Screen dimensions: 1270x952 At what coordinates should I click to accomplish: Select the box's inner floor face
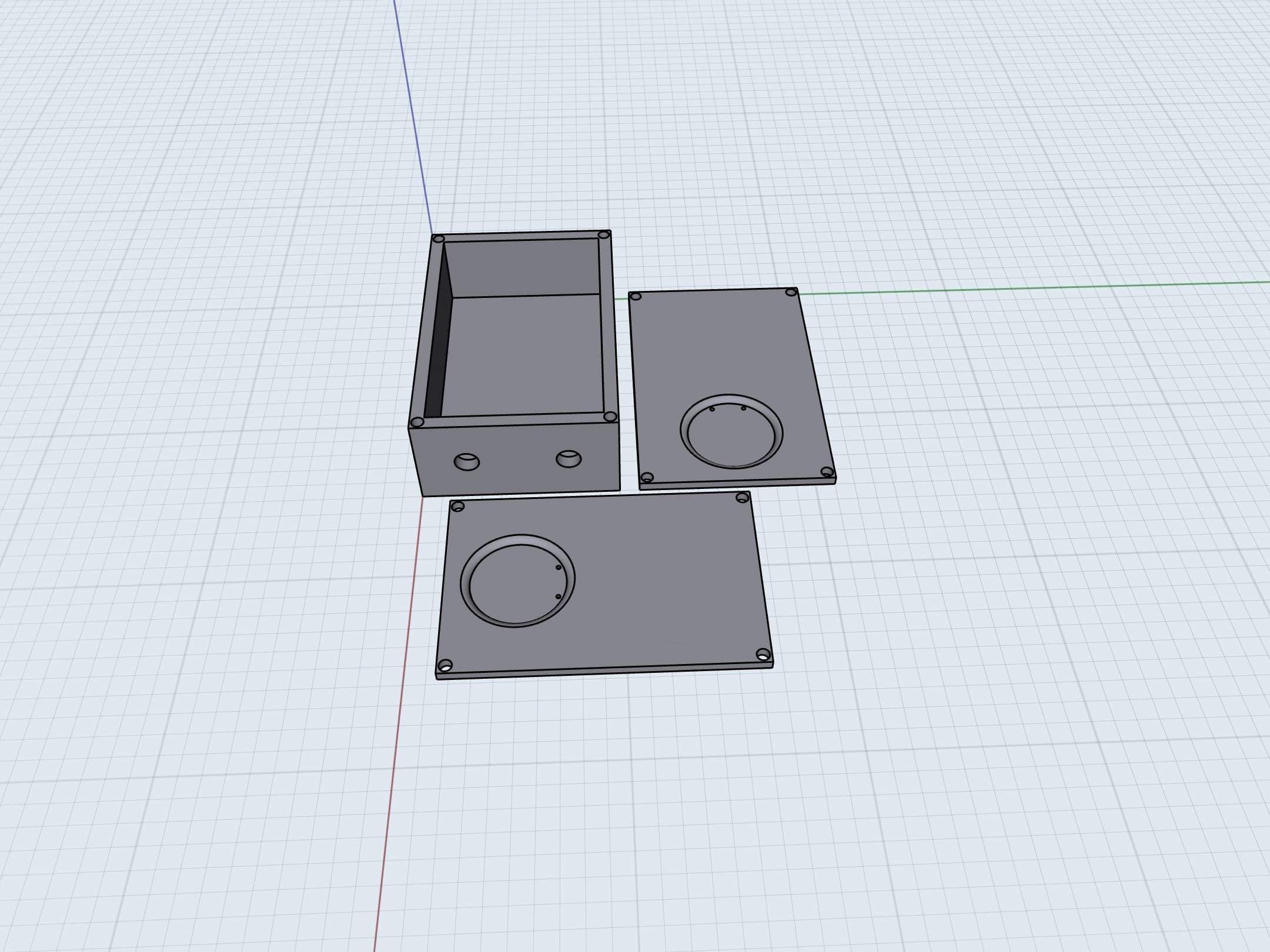pyautogui.click(x=523, y=356)
